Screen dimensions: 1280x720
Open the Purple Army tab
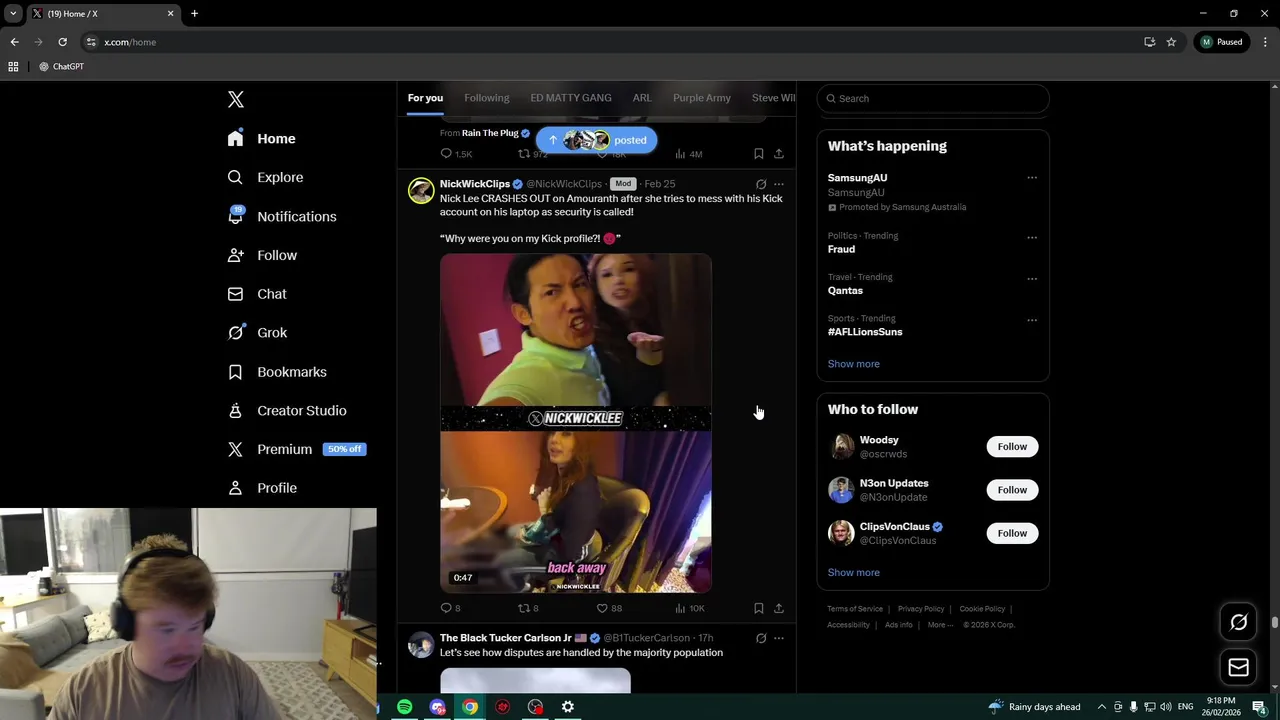pyautogui.click(x=702, y=98)
